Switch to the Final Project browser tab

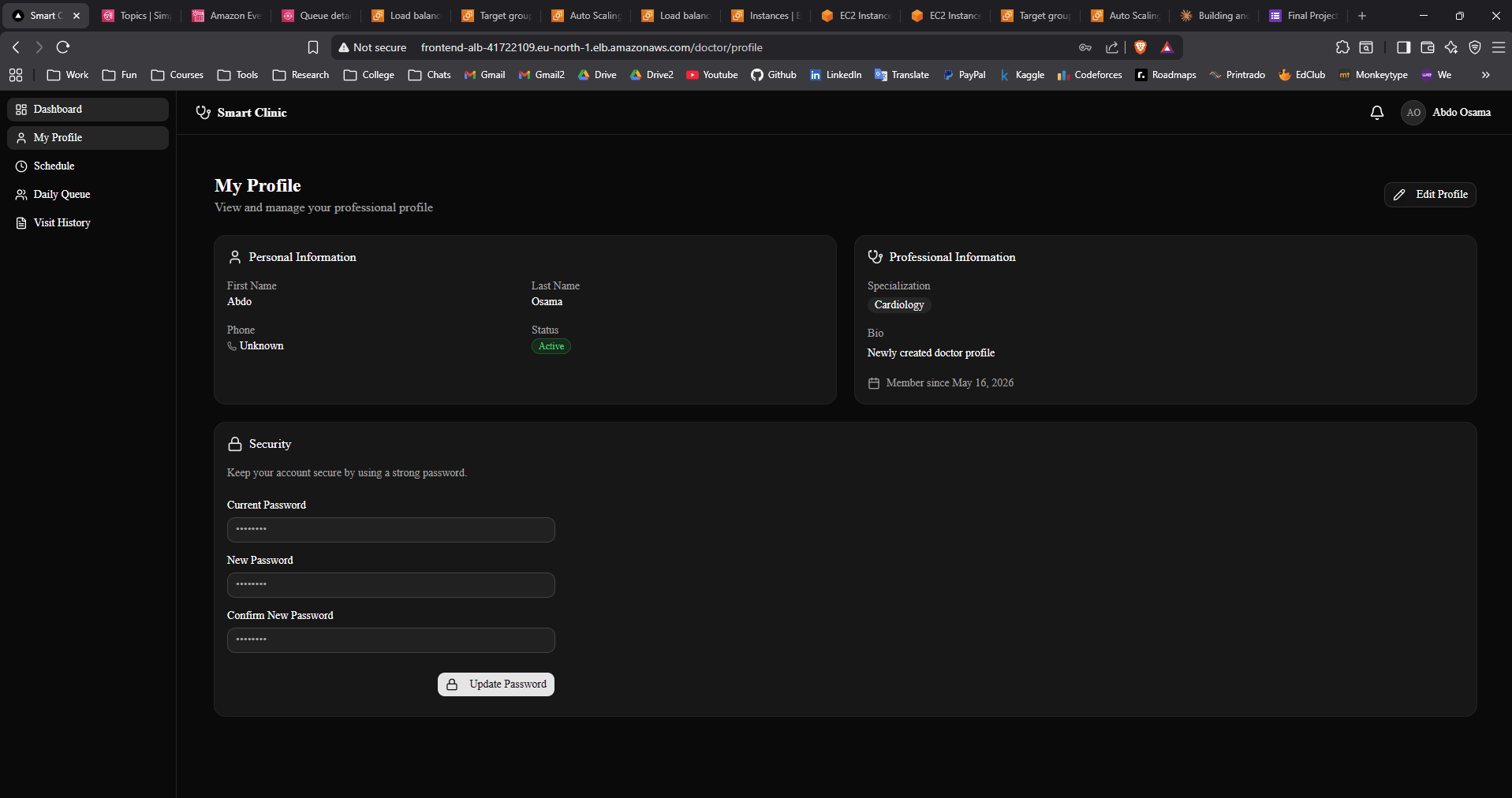[x=1304, y=16]
